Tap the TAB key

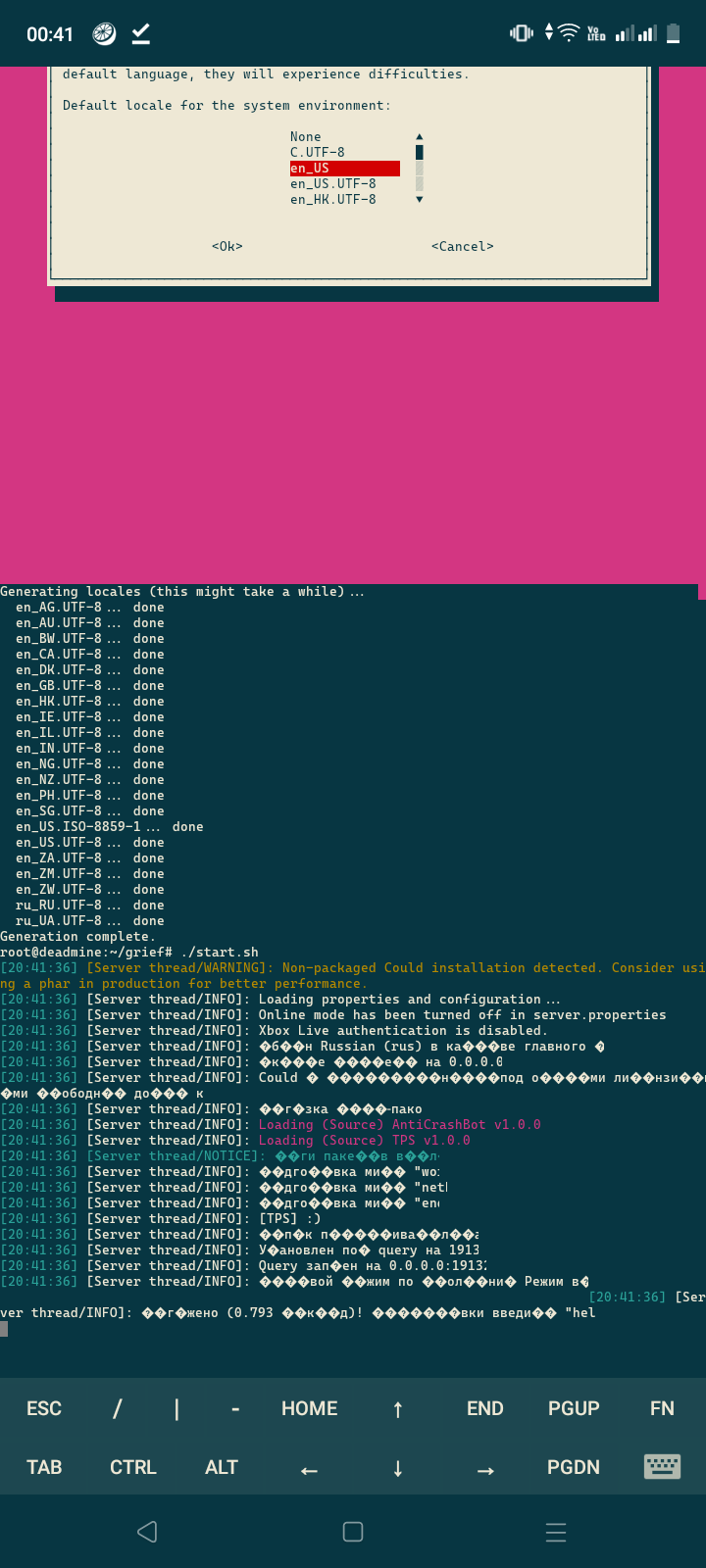pyautogui.click(x=44, y=1467)
